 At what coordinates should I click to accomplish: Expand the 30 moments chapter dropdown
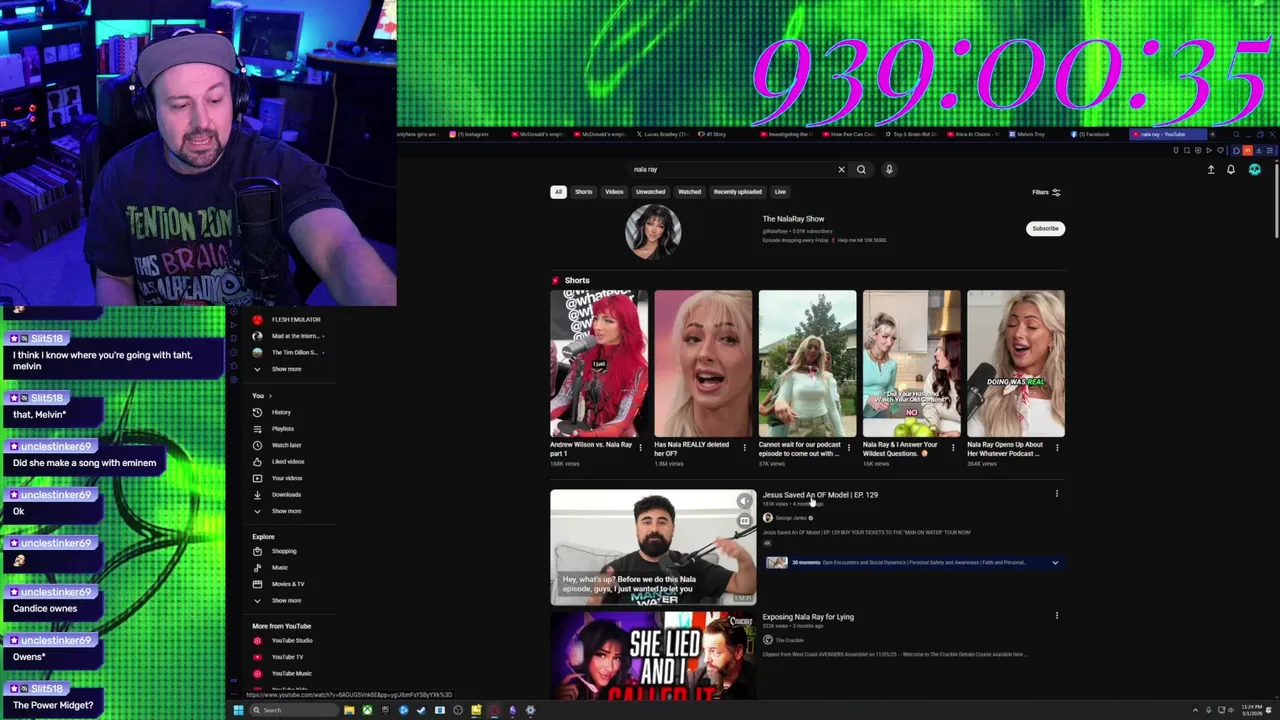coord(1054,563)
